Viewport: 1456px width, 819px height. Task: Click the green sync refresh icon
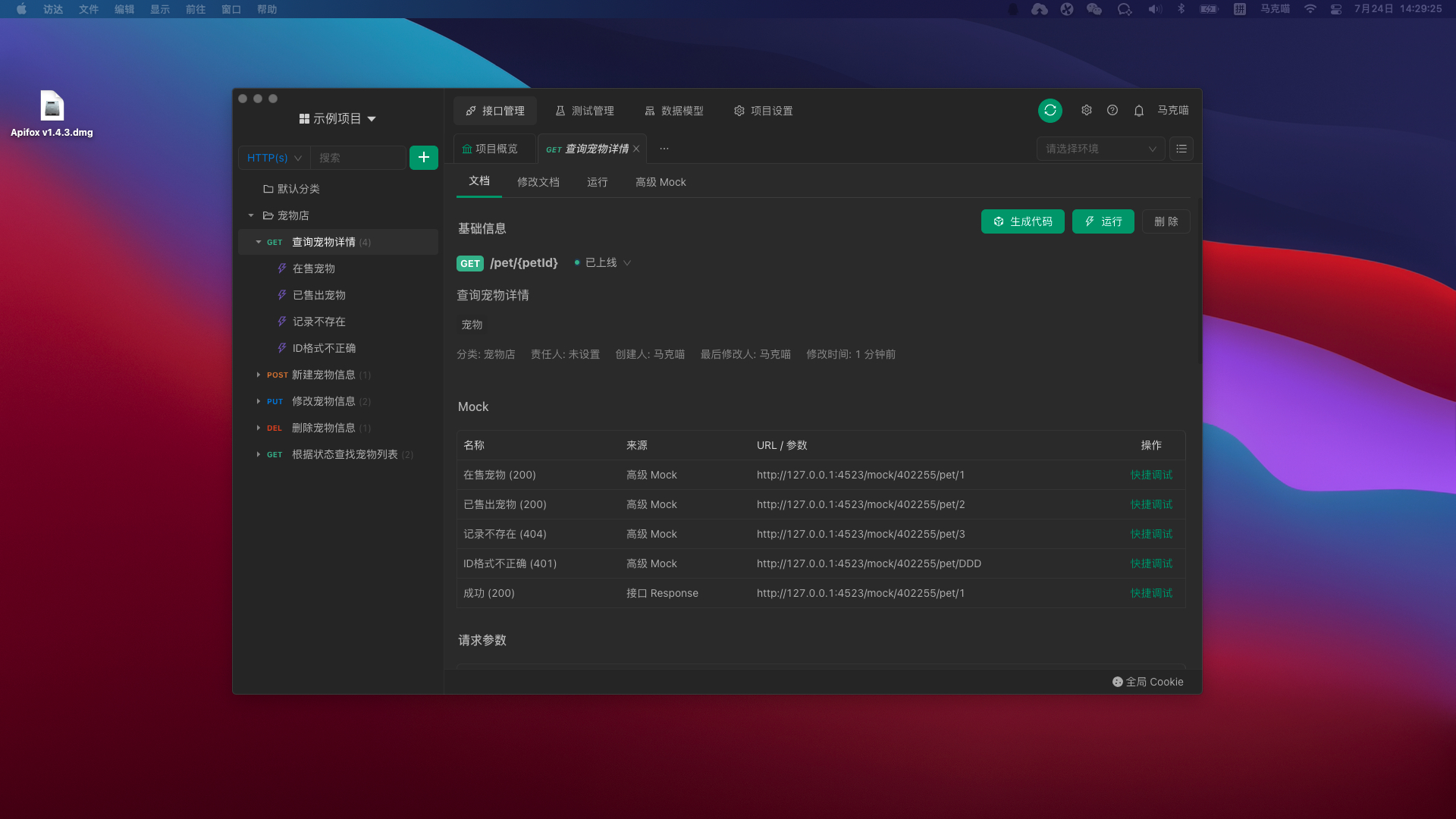click(1050, 111)
